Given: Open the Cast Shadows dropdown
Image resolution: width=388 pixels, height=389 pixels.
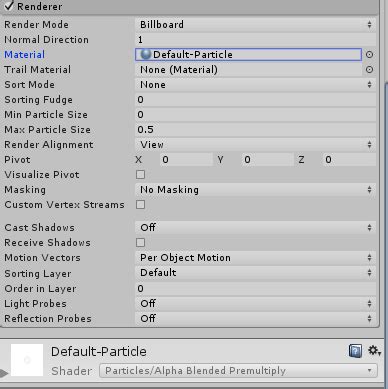Looking at the screenshot, I should point(255,228).
